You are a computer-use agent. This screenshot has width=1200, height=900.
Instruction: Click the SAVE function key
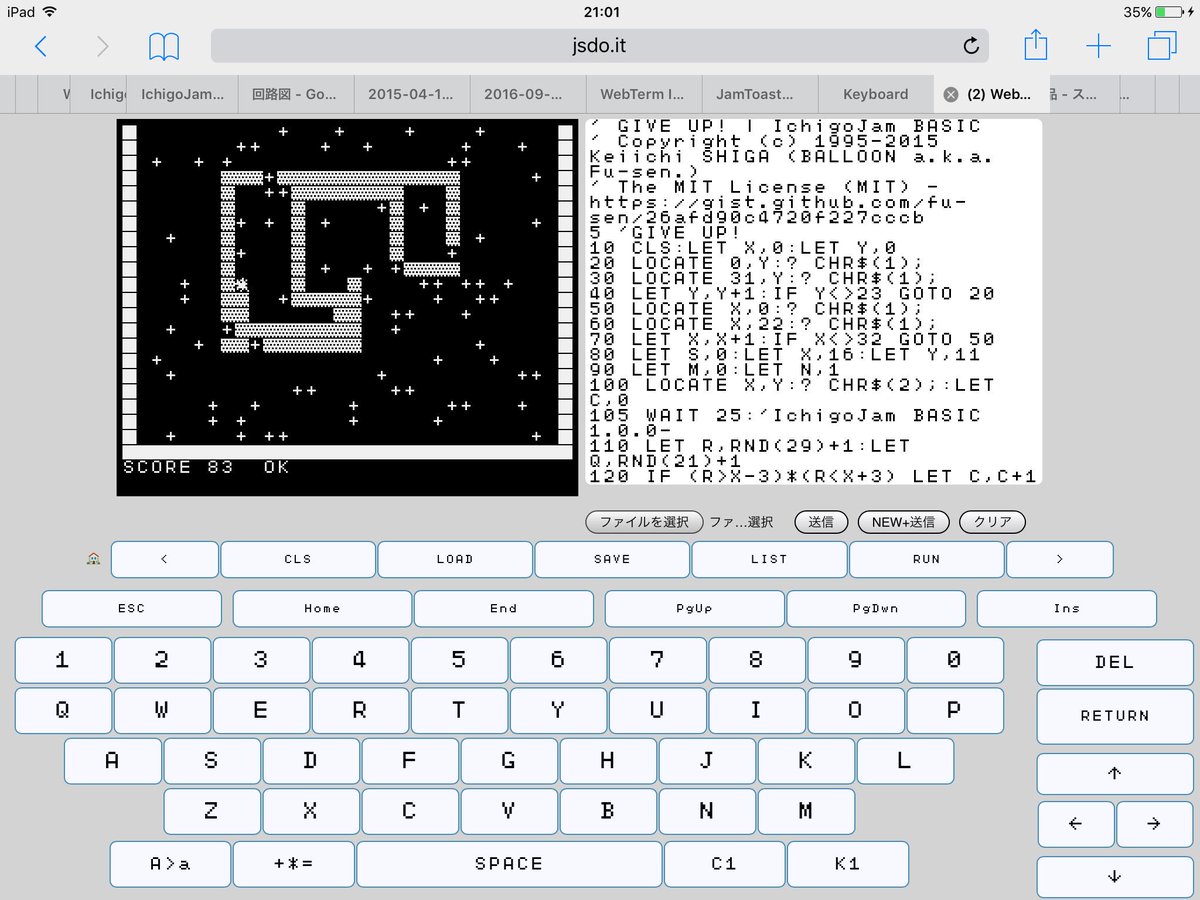click(612, 559)
